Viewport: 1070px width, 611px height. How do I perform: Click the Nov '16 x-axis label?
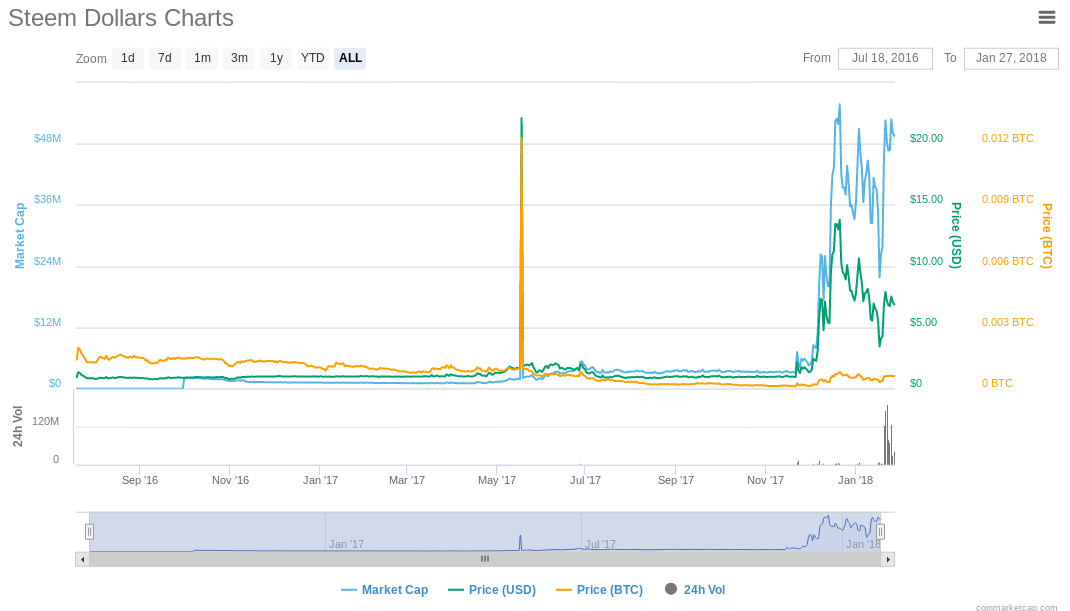(x=230, y=481)
